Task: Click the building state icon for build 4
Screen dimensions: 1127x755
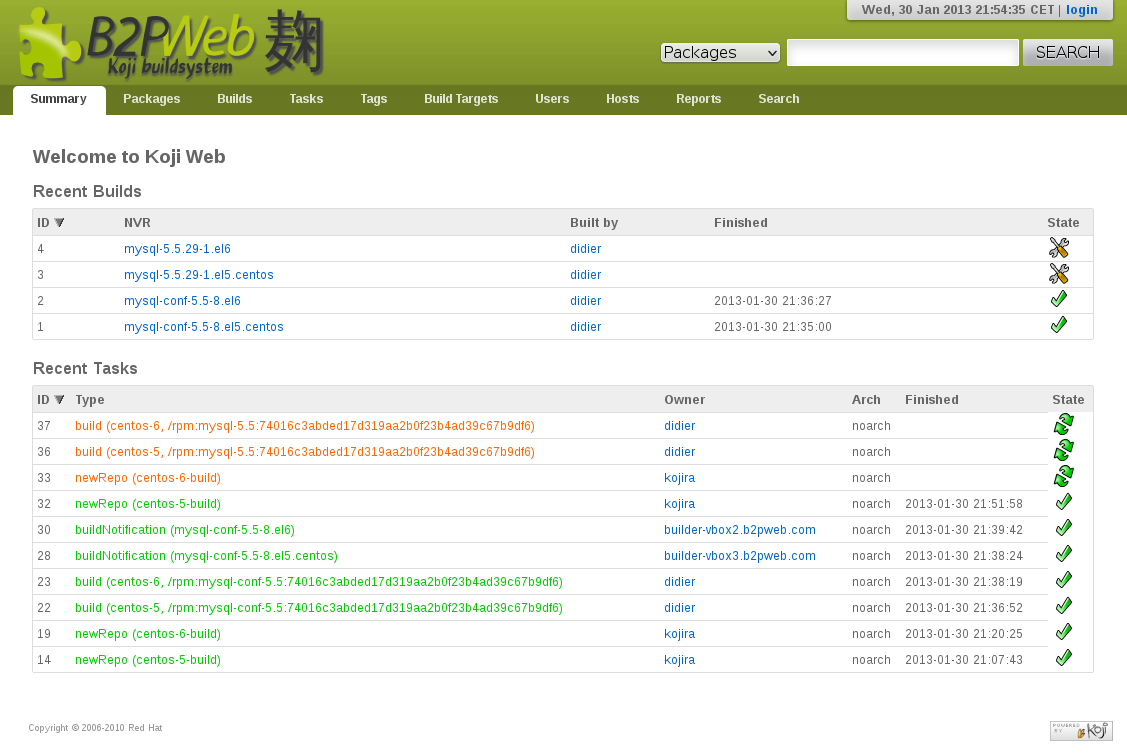Action: pos(1059,248)
